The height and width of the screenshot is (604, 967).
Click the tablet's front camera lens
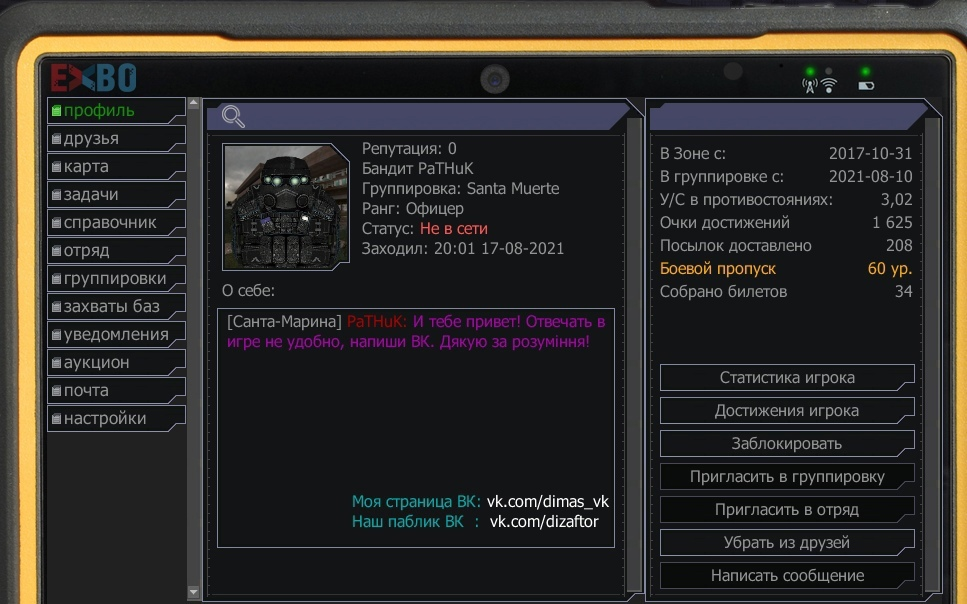pos(495,80)
